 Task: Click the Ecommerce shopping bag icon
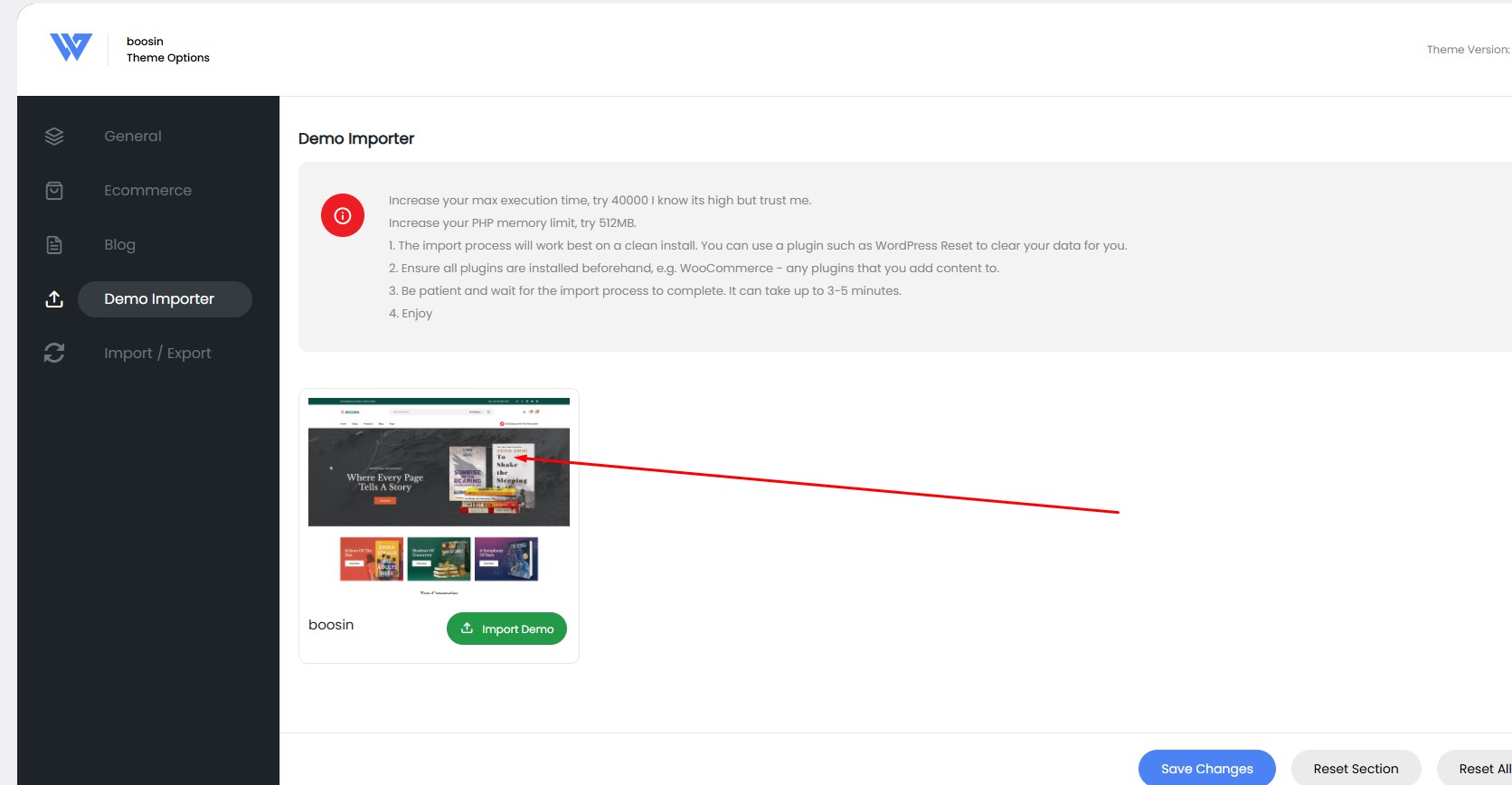coord(54,191)
